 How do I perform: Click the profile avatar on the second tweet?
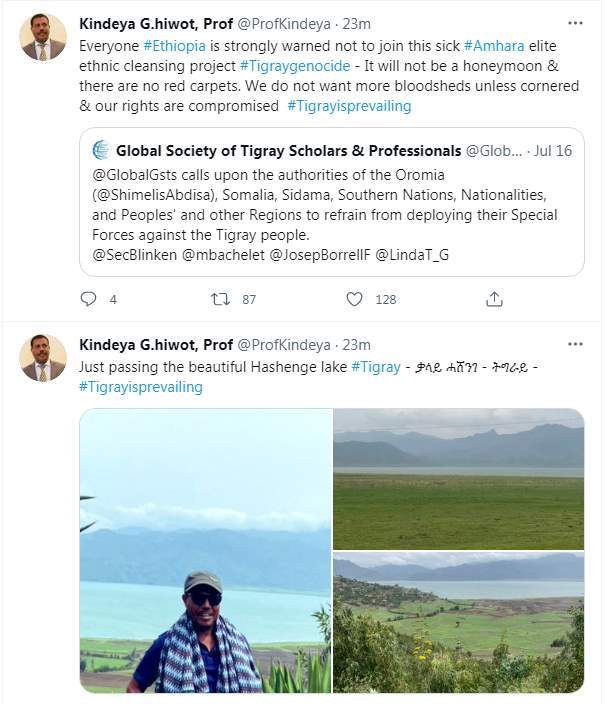coord(43,358)
